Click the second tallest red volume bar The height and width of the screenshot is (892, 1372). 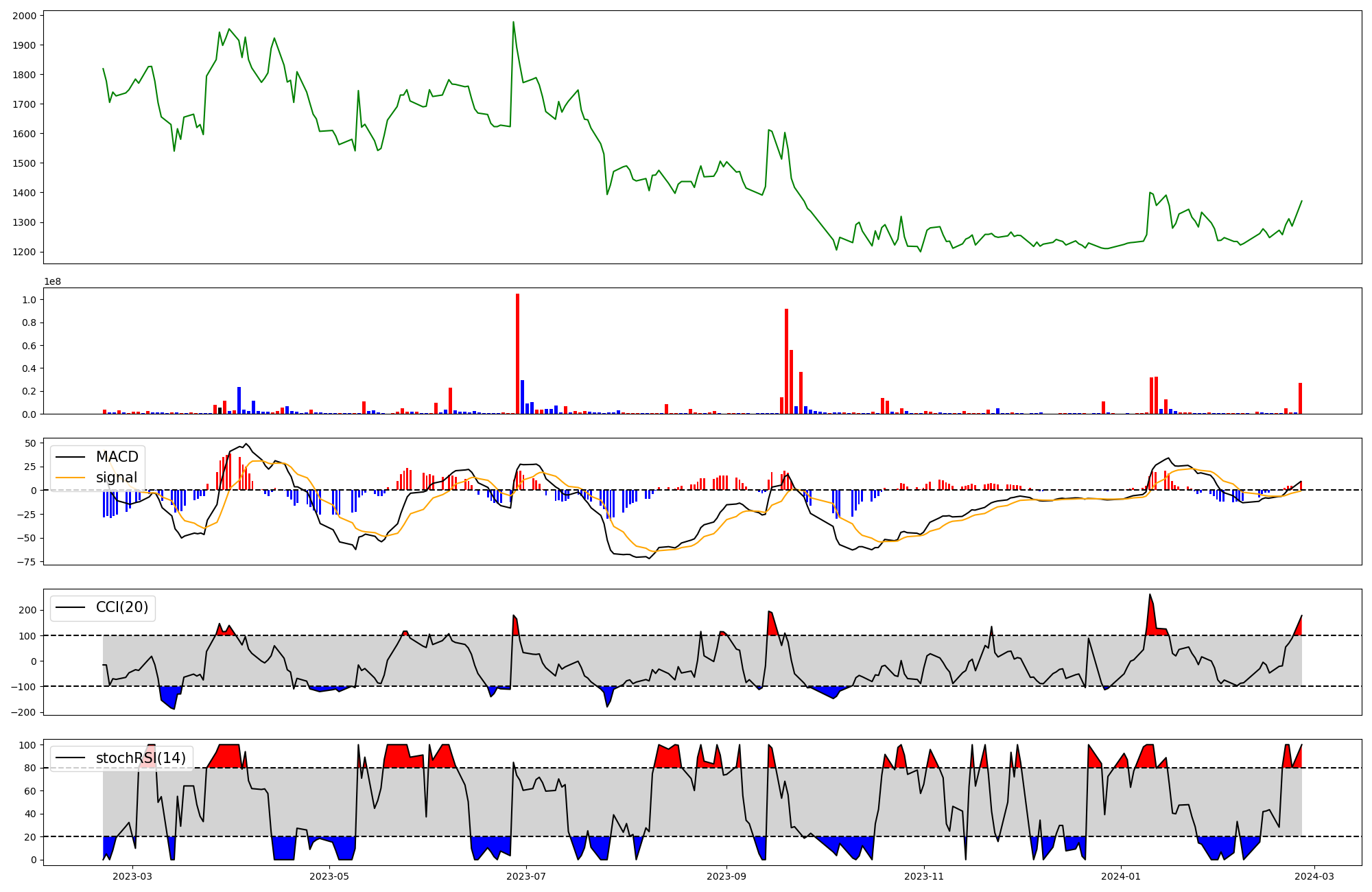pos(786,361)
